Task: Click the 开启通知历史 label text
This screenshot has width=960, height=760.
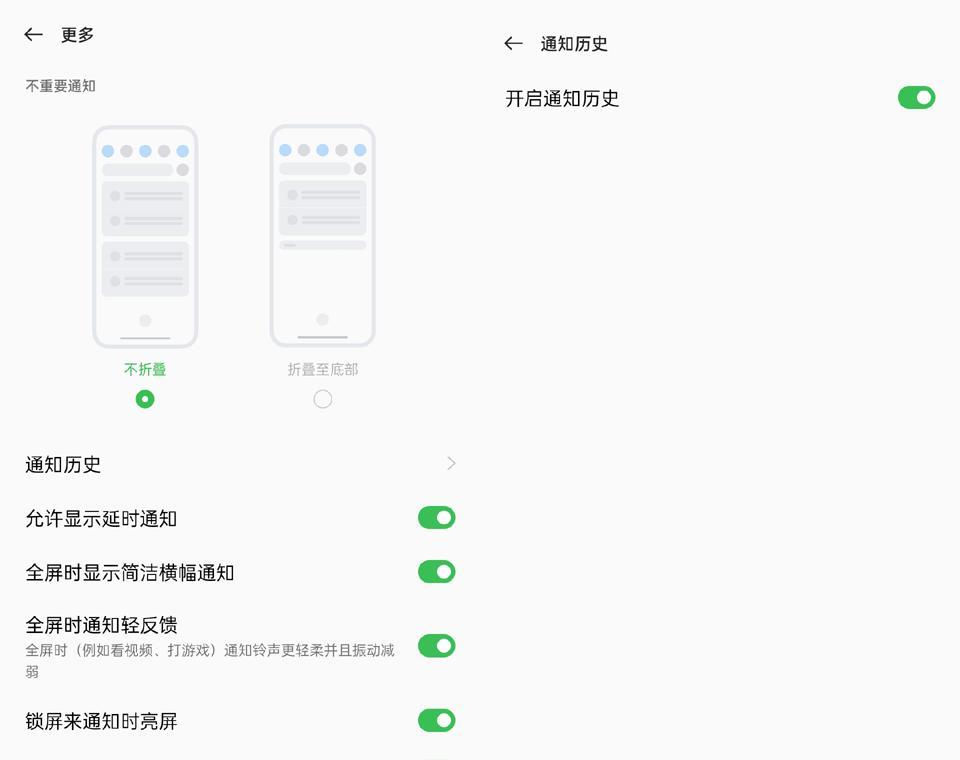Action: (562, 99)
